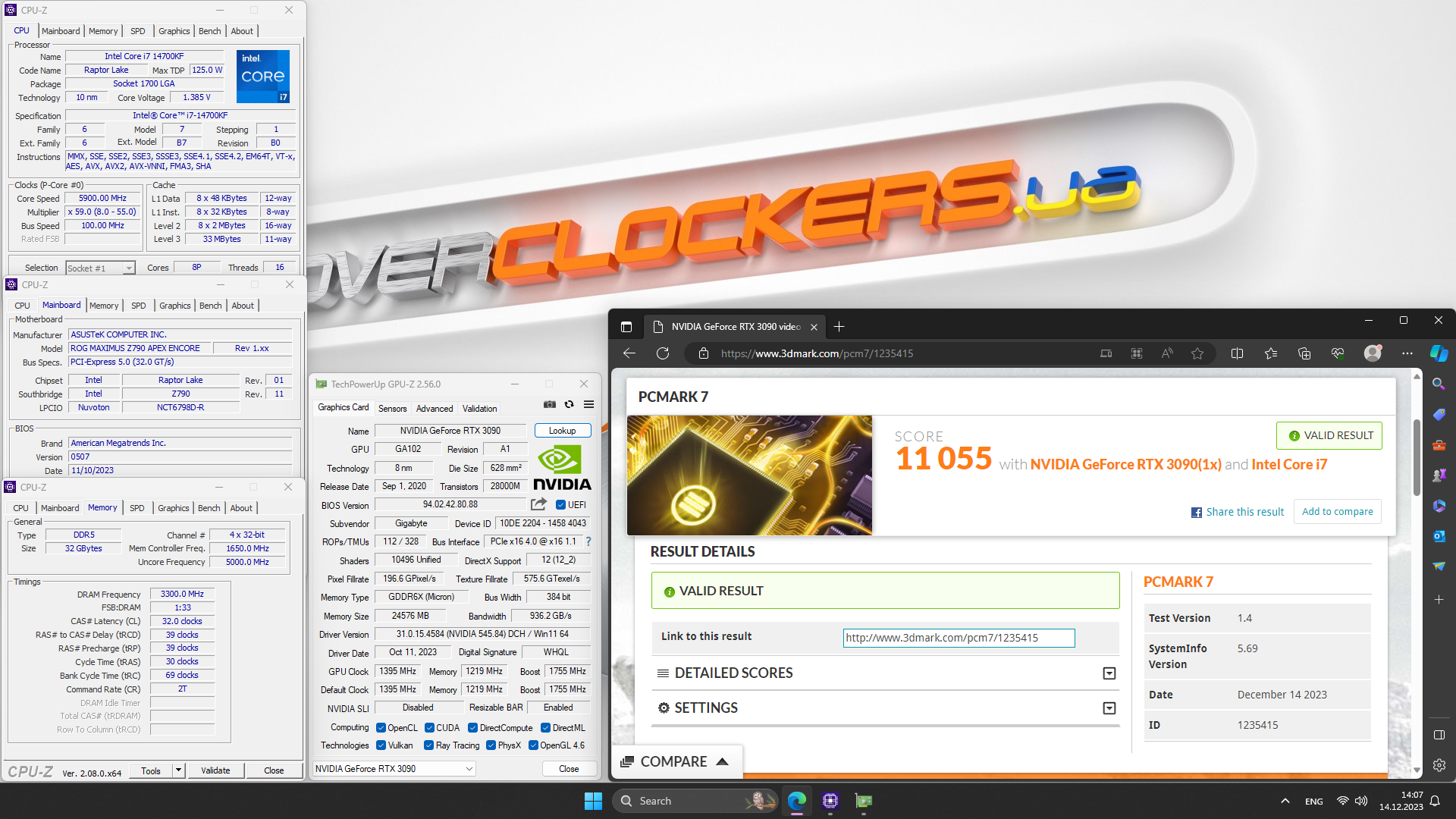Click 3DMark page vertical scrollbar

(x=1417, y=458)
